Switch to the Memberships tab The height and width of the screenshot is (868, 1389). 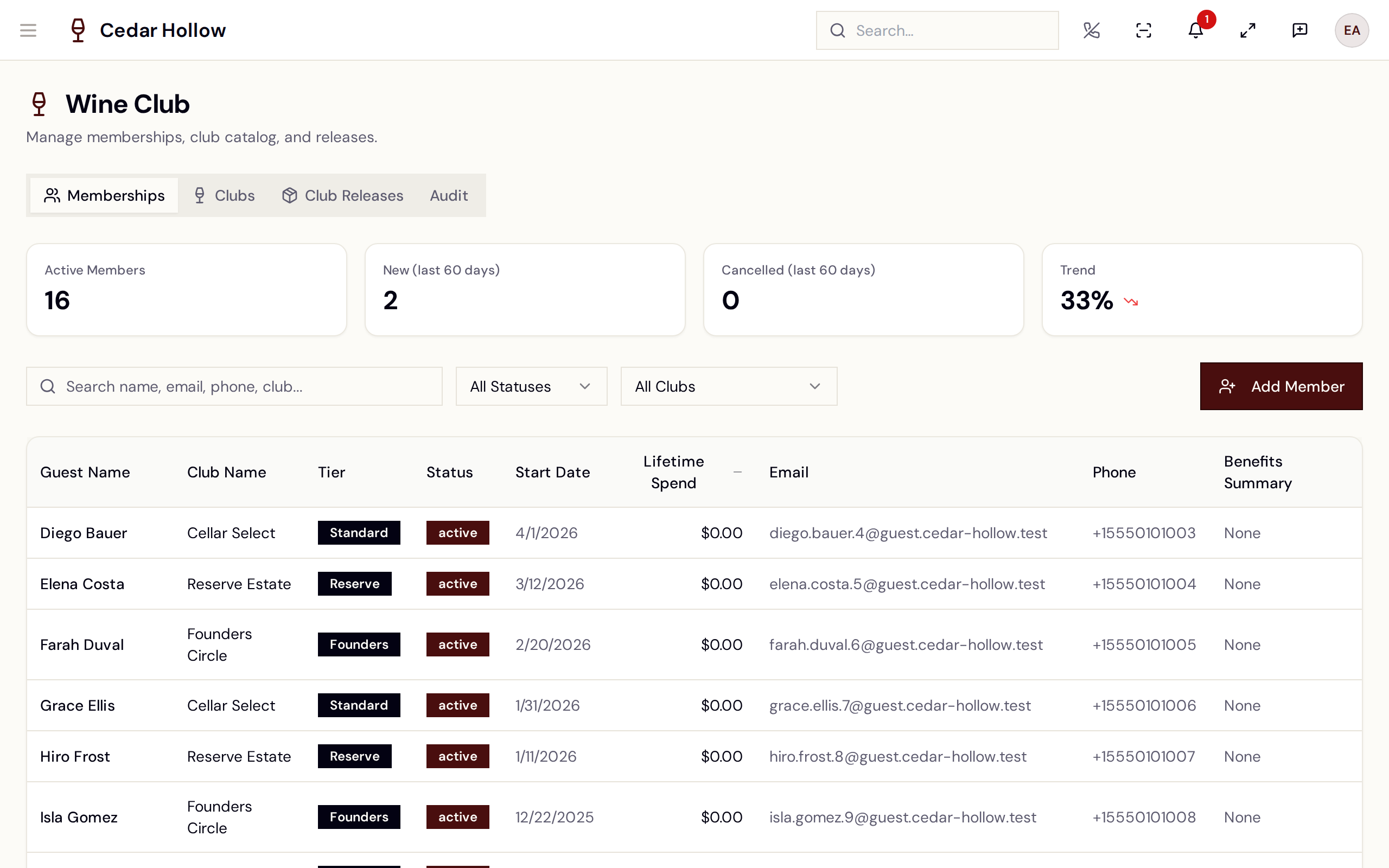[105, 195]
